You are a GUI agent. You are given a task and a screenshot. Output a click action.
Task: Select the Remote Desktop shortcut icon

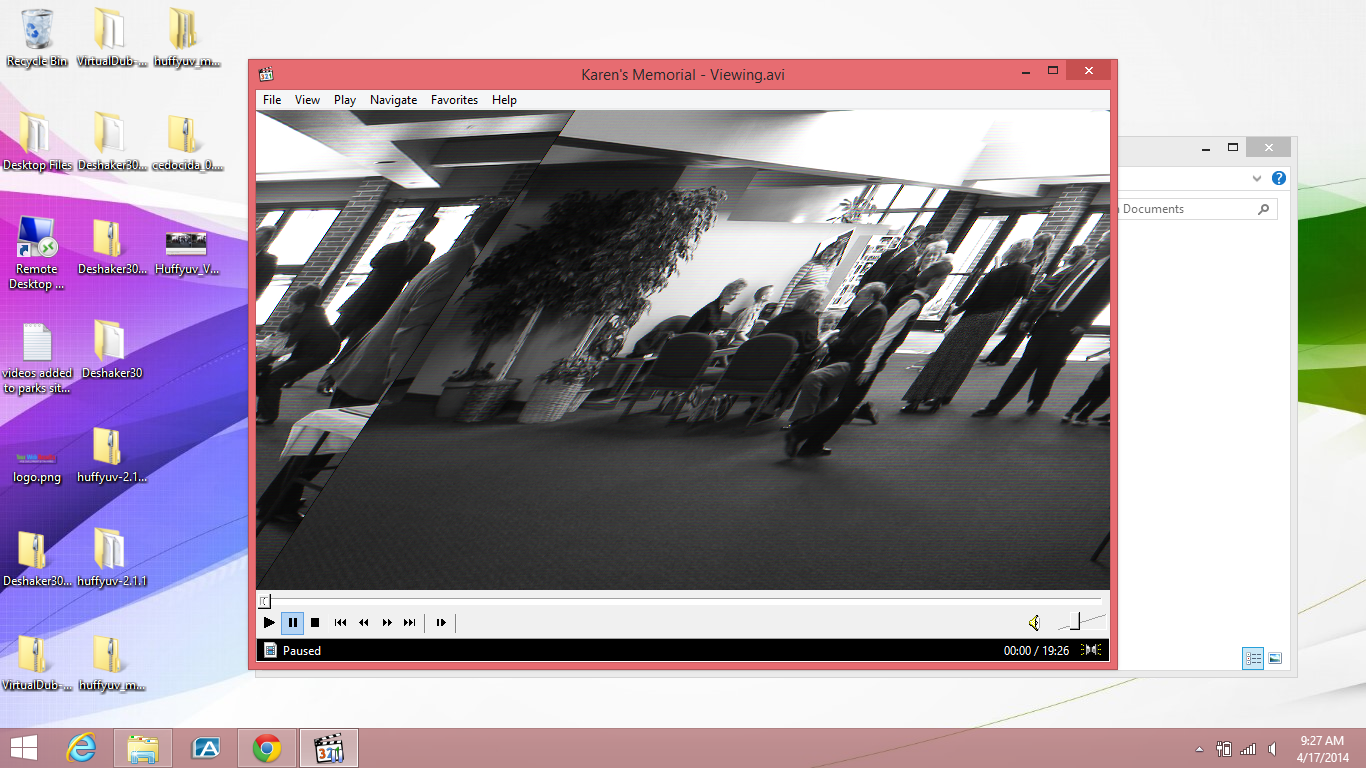[x=37, y=253]
